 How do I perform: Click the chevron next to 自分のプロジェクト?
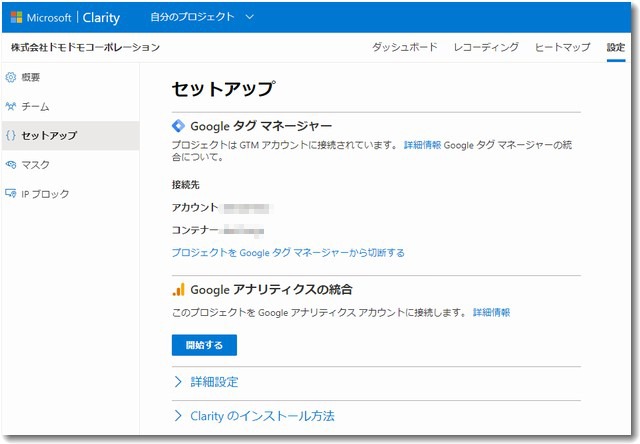[x=250, y=17]
